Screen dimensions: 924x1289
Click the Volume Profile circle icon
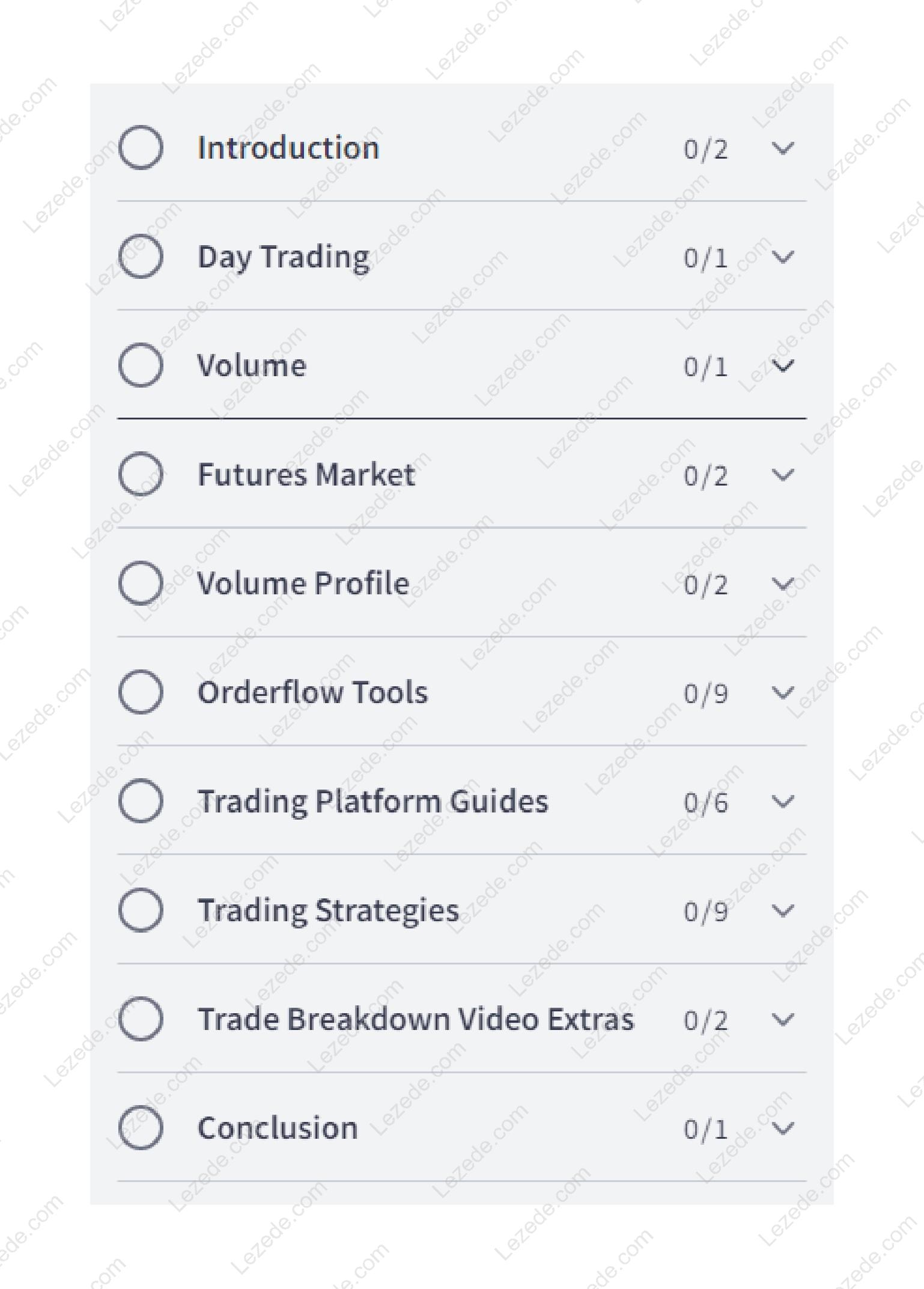tap(141, 583)
